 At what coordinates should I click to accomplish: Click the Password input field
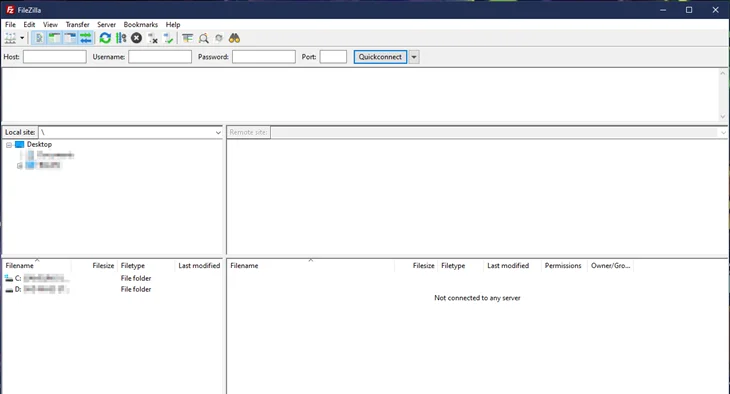pos(264,57)
